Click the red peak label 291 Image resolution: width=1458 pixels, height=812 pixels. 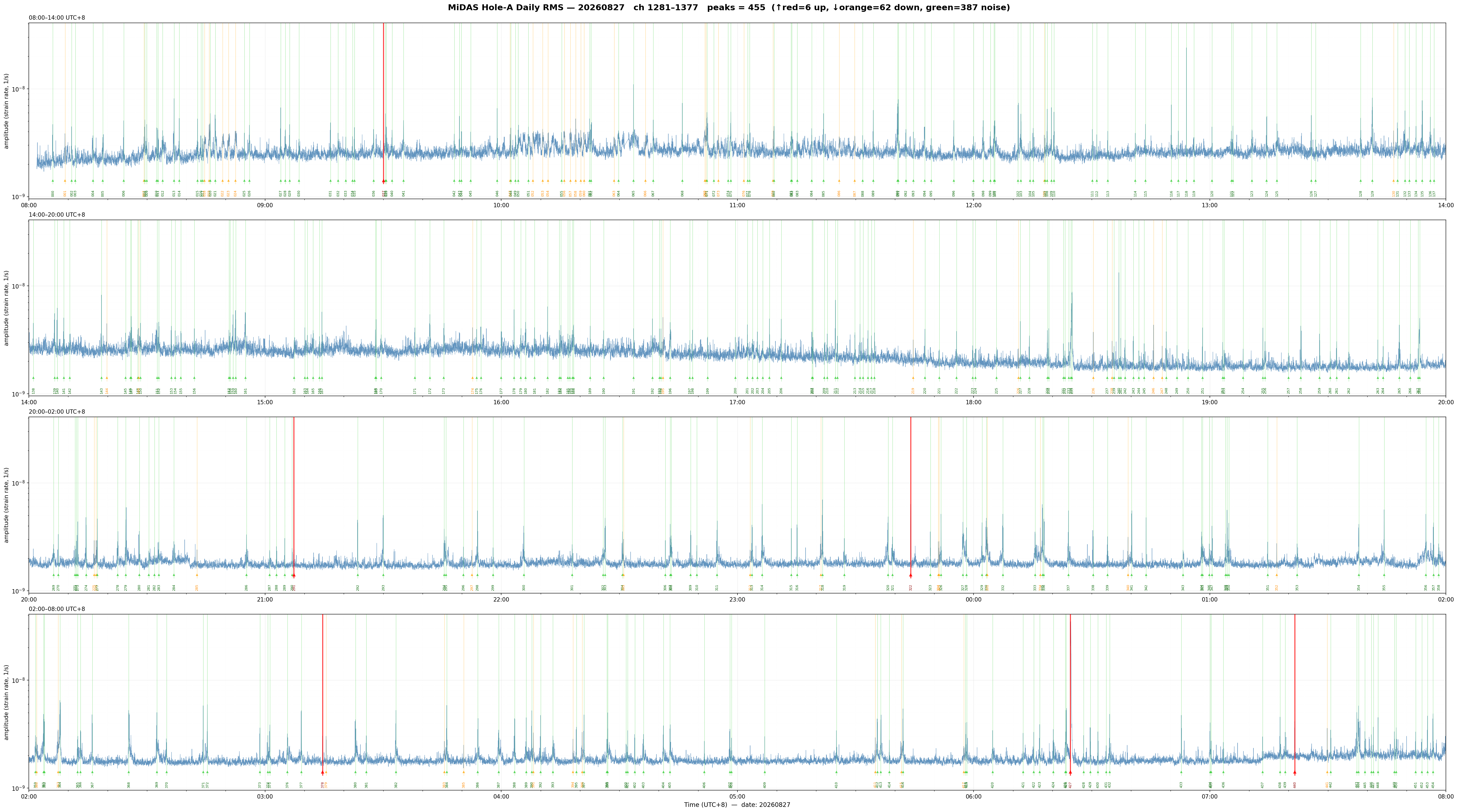tap(294, 588)
